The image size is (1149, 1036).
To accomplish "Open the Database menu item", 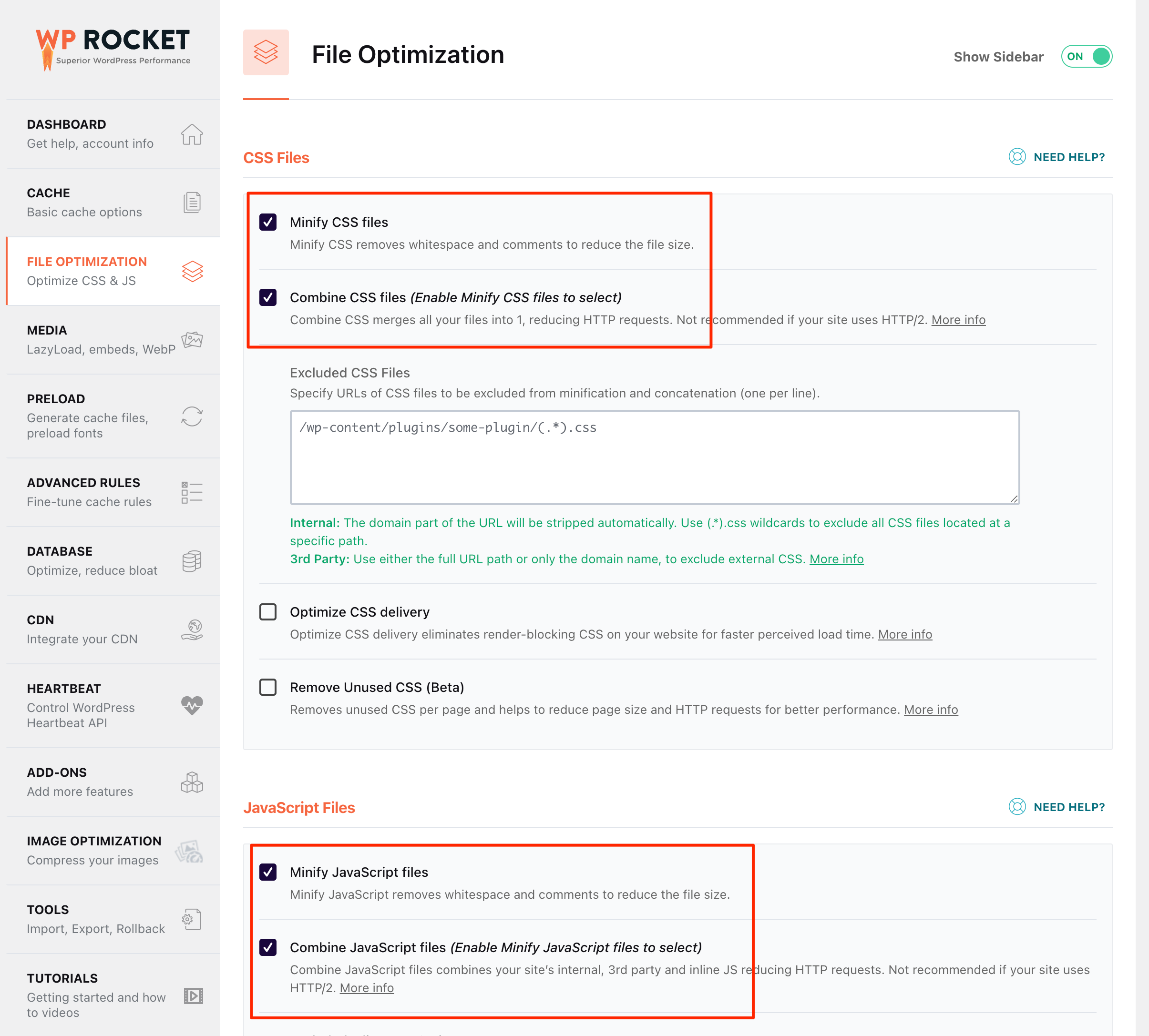I will tap(113, 561).
